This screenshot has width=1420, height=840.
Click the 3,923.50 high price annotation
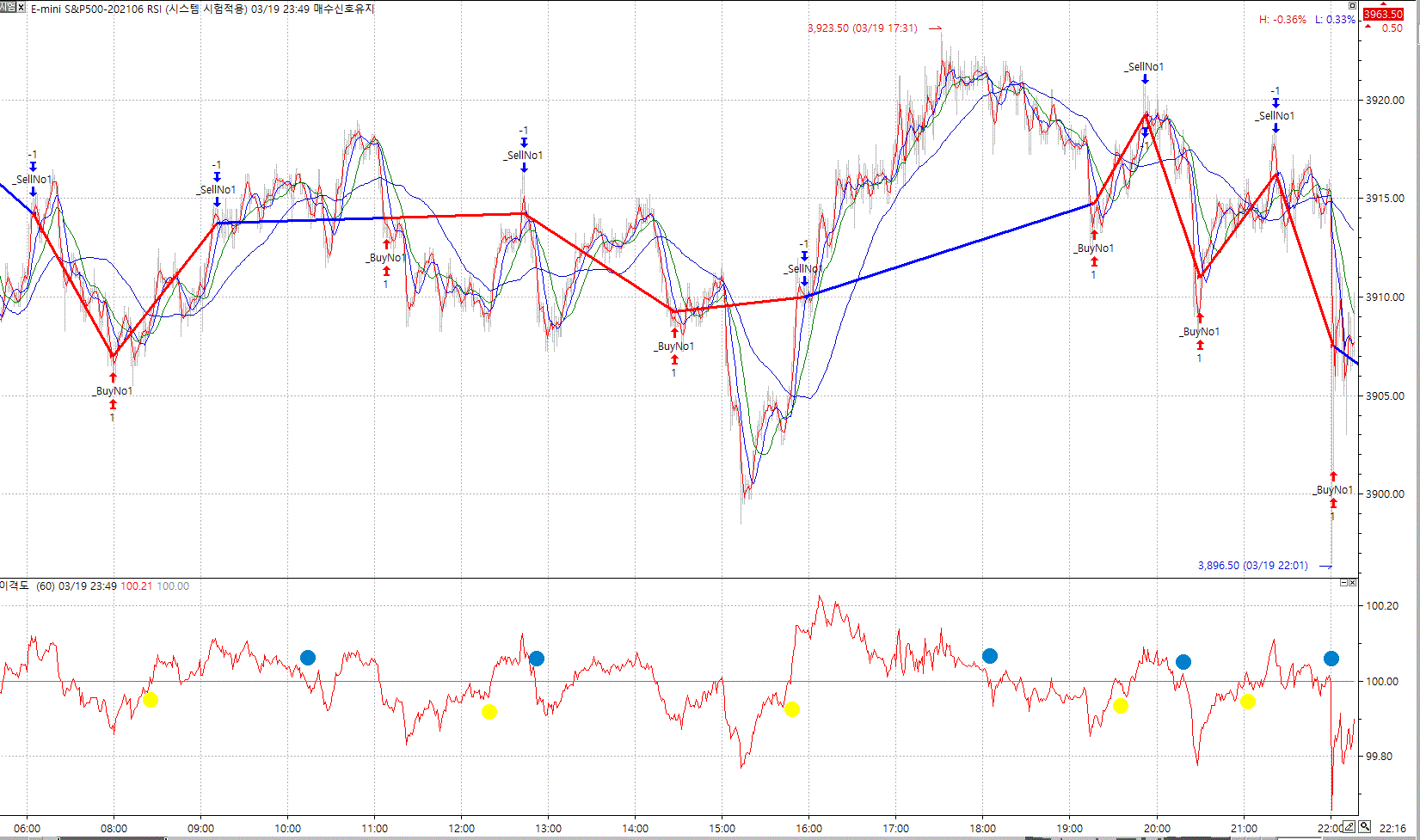coord(862,28)
